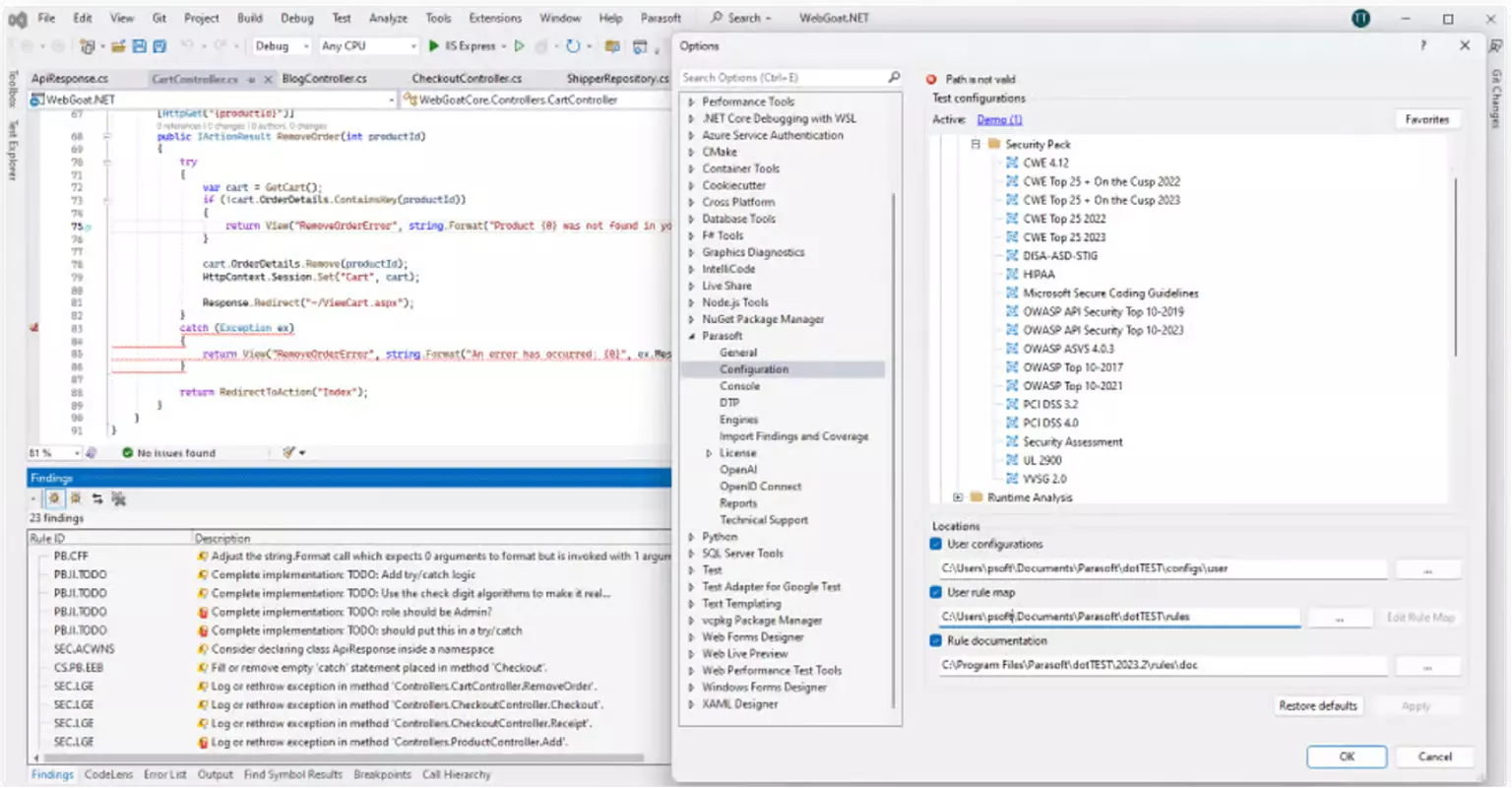Viewport: 1512px width, 788px height.
Task: Click the red Path is not valid error icon
Action: pyautogui.click(x=931, y=79)
